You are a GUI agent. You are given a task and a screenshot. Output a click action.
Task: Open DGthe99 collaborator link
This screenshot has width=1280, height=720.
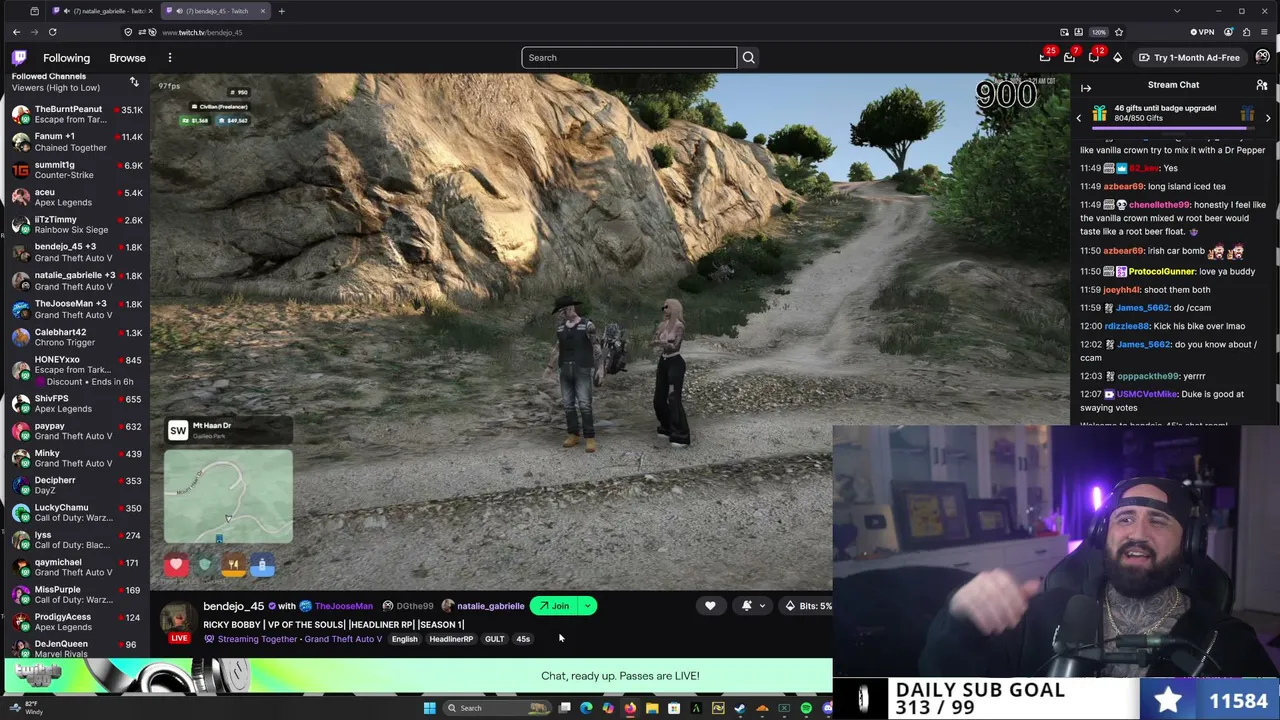pyautogui.click(x=408, y=606)
